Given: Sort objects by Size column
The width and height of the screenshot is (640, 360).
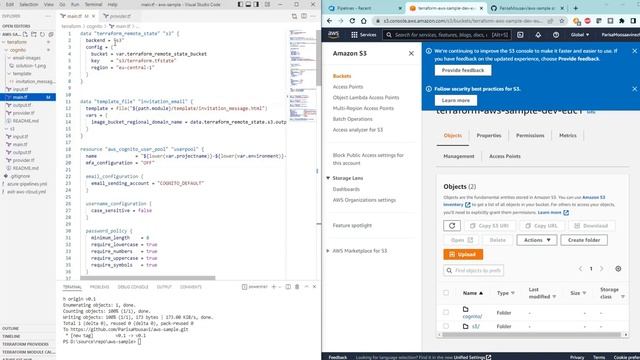Looking at the screenshot, I should pyautogui.click(x=578, y=293).
